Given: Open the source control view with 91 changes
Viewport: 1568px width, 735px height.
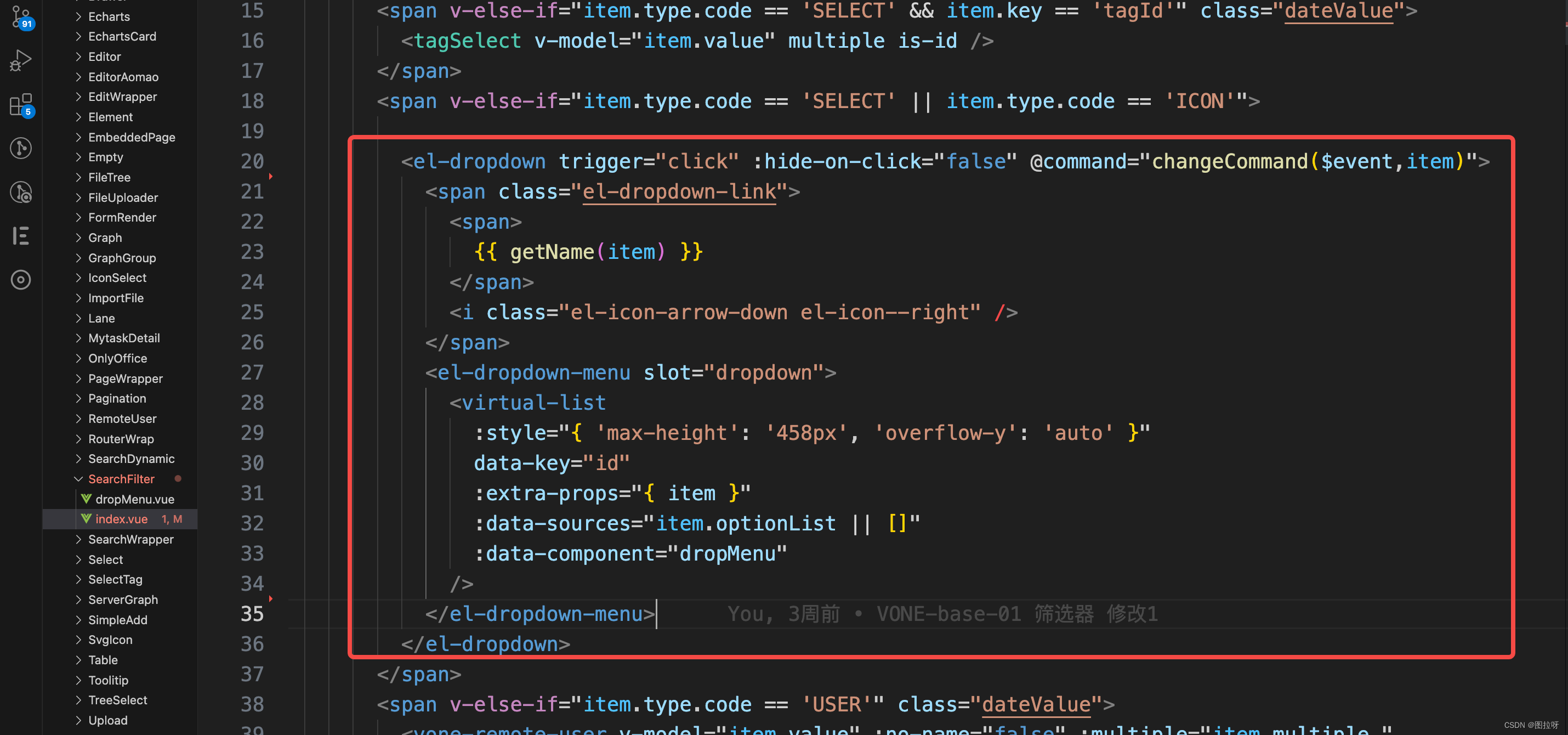Looking at the screenshot, I should (x=21, y=18).
